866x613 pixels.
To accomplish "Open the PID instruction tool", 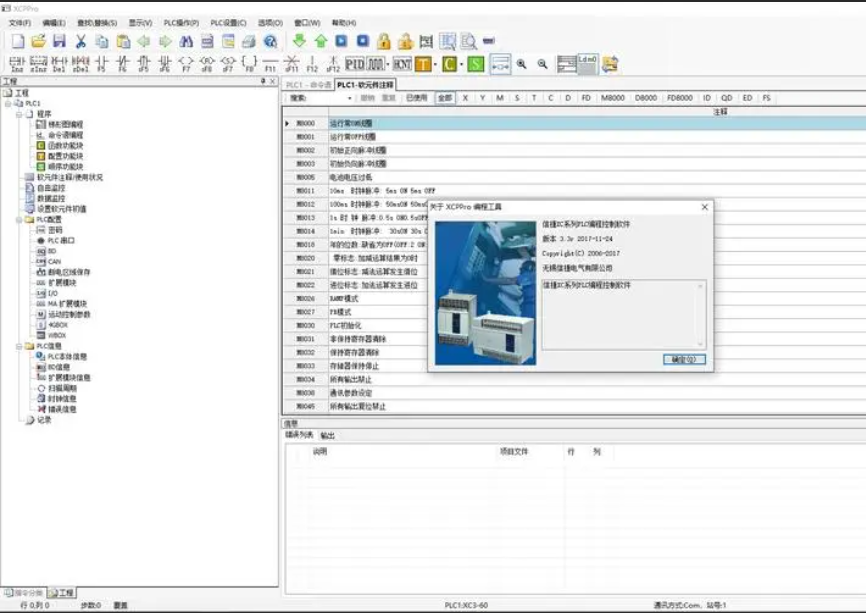I will (355, 64).
